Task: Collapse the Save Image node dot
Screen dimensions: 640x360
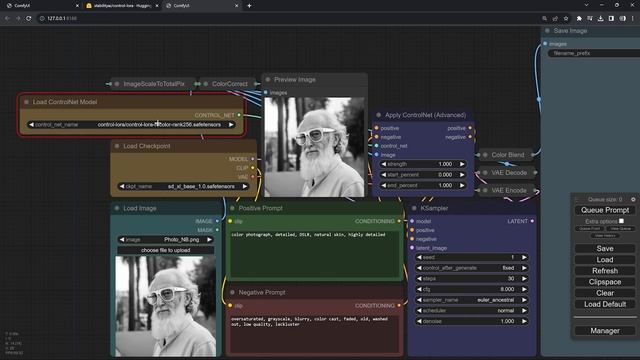Action: click(x=547, y=31)
